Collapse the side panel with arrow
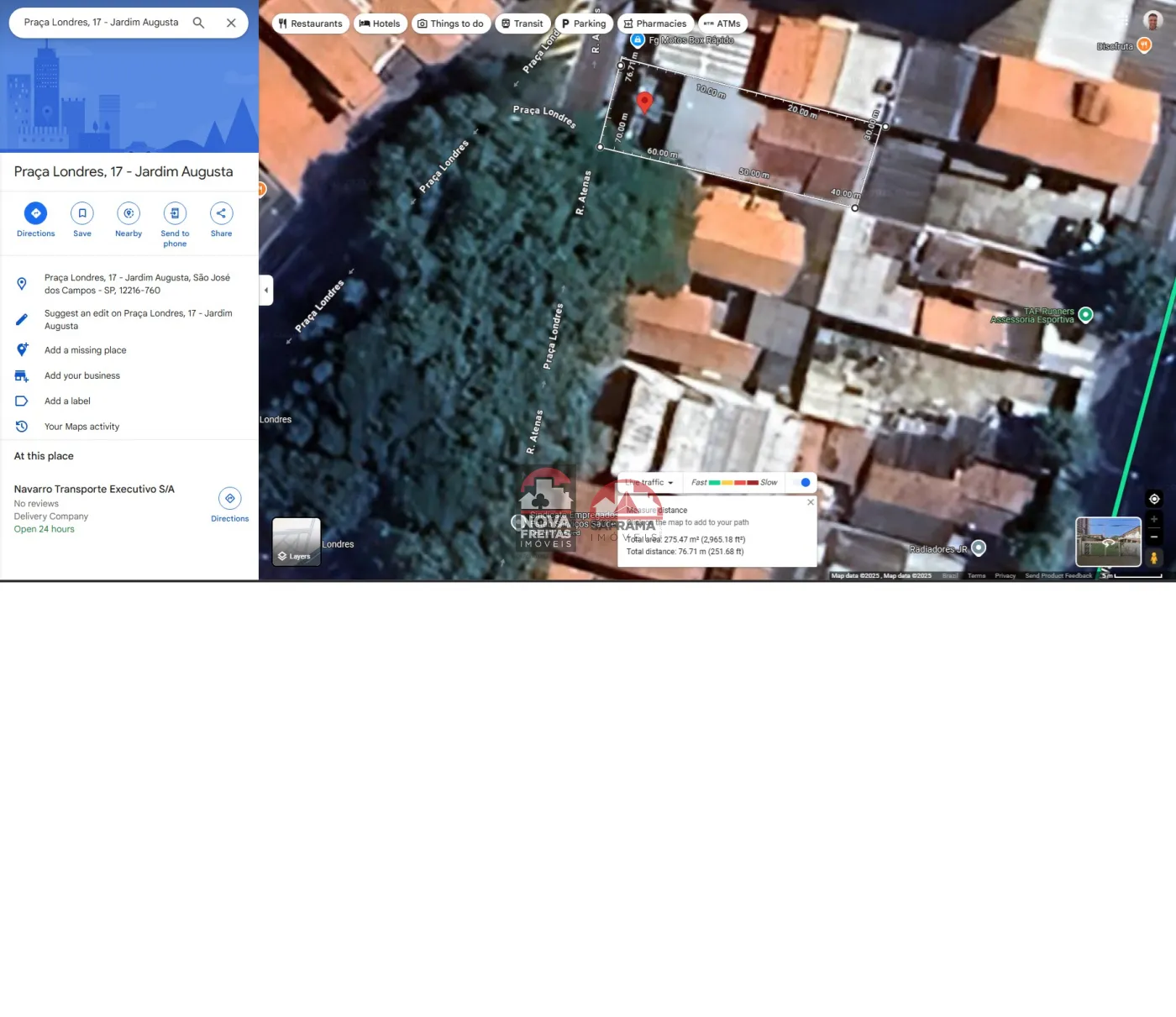Viewport: 1176px width, 1017px height. 266,291
